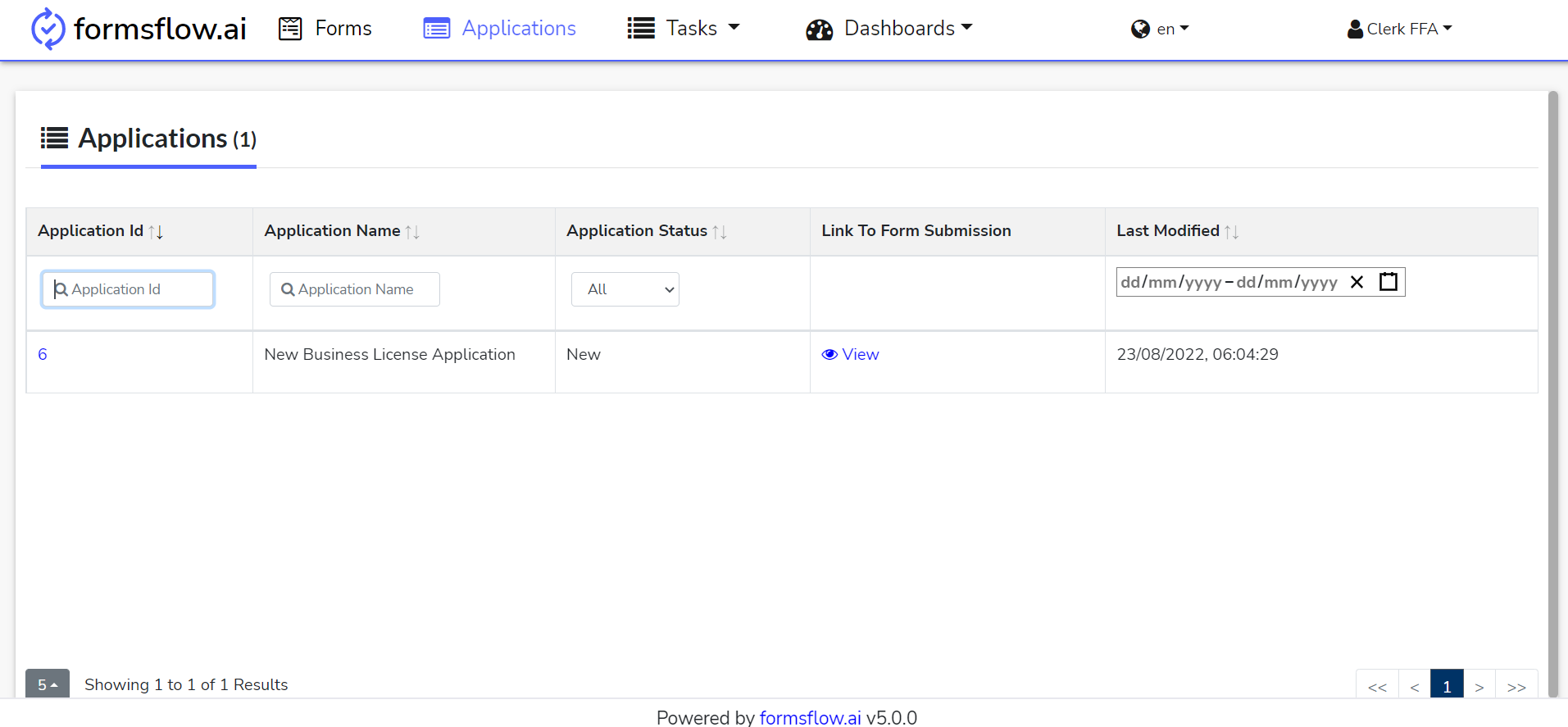Click the Tasks list icon
Screen dimensions: 1568x727
(x=641, y=29)
